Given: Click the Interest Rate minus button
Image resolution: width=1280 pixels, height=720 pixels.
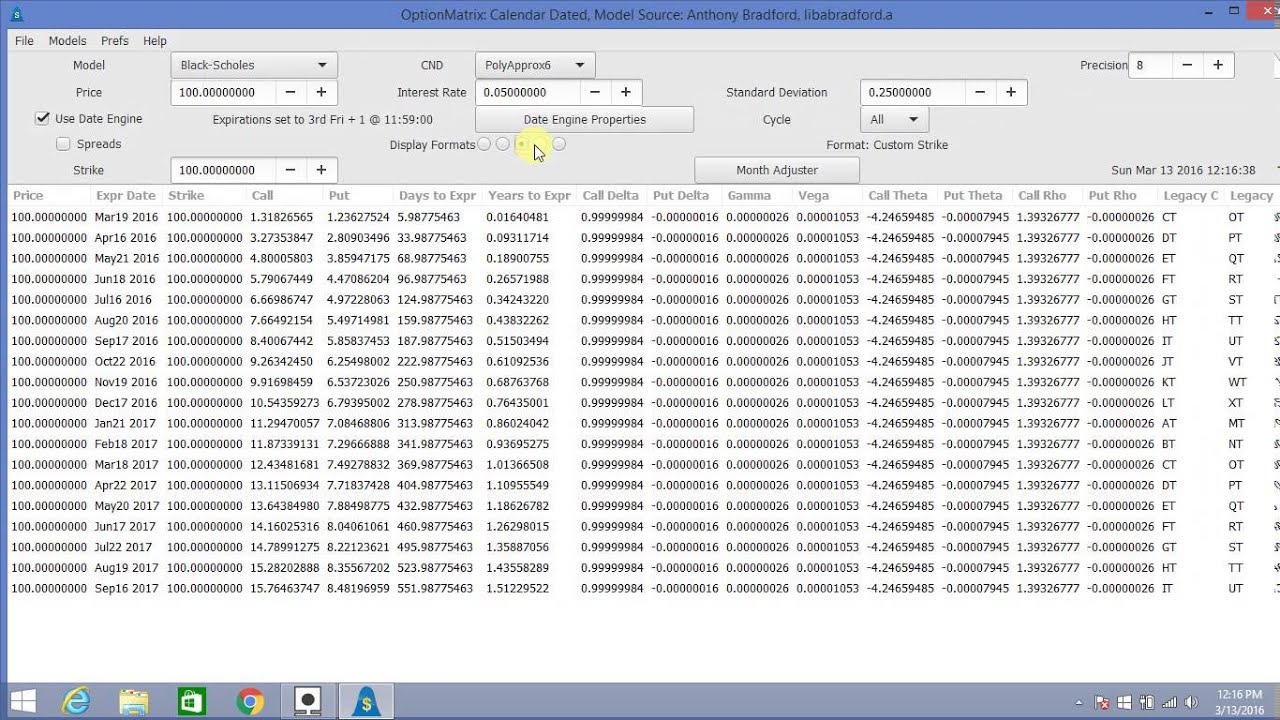Looking at the screenshot, I should 595,92.
